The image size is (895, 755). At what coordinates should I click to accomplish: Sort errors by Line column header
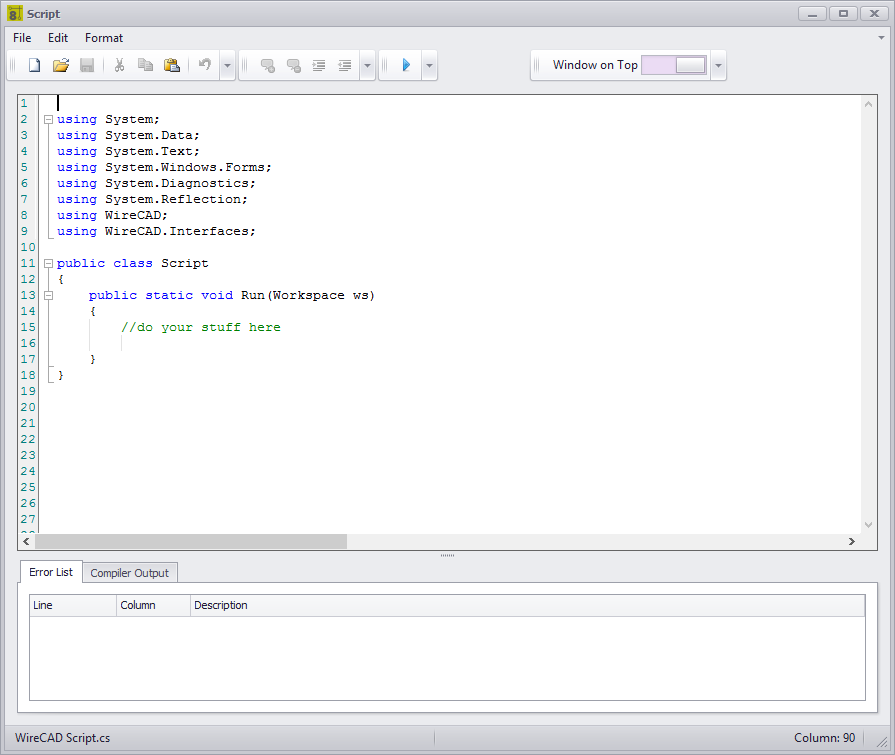point(72,605)
